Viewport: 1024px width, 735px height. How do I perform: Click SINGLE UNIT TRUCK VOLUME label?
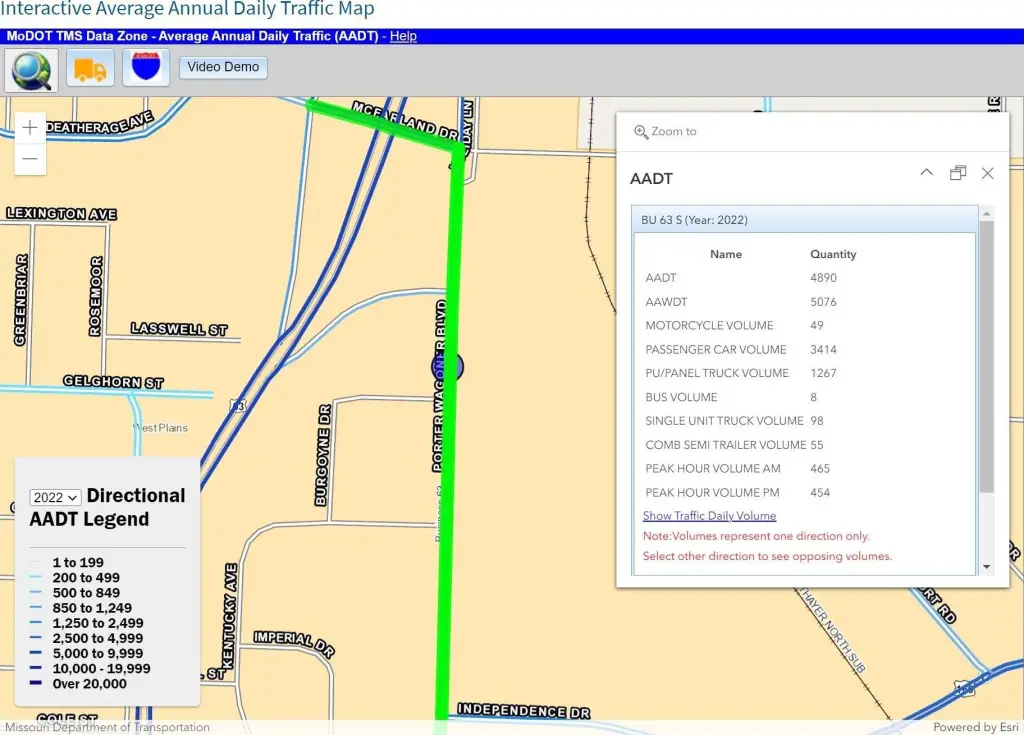pyautogui.click(x=724, y=421)
